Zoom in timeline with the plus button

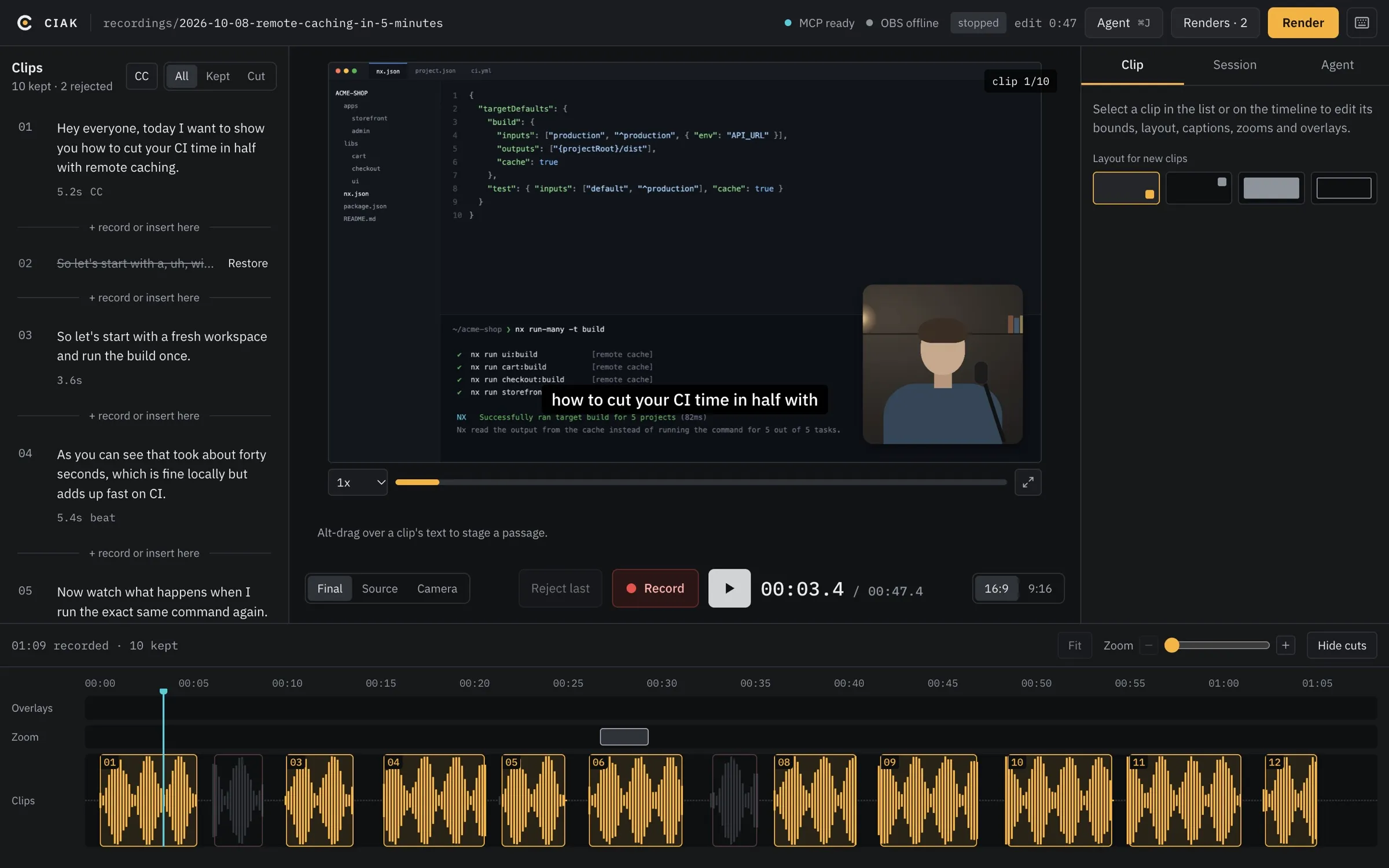click(x=1285, y=645)
